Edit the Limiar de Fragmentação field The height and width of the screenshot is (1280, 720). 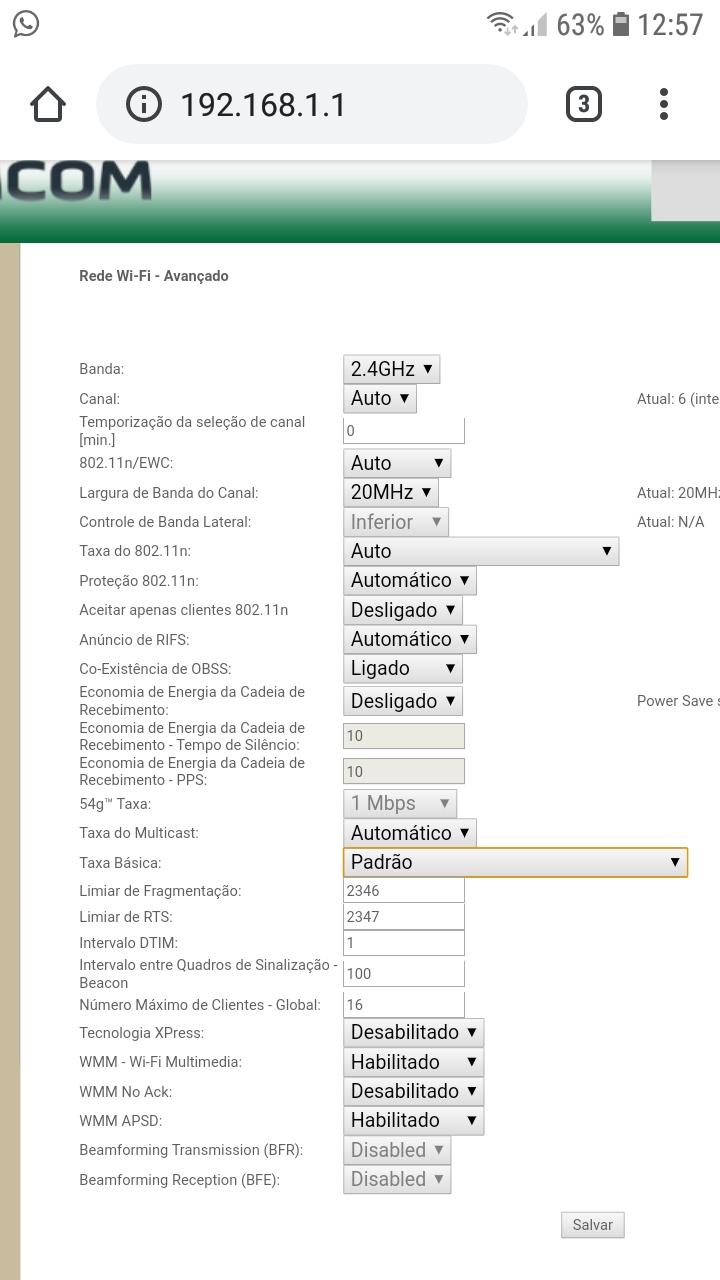click(404, 890)
